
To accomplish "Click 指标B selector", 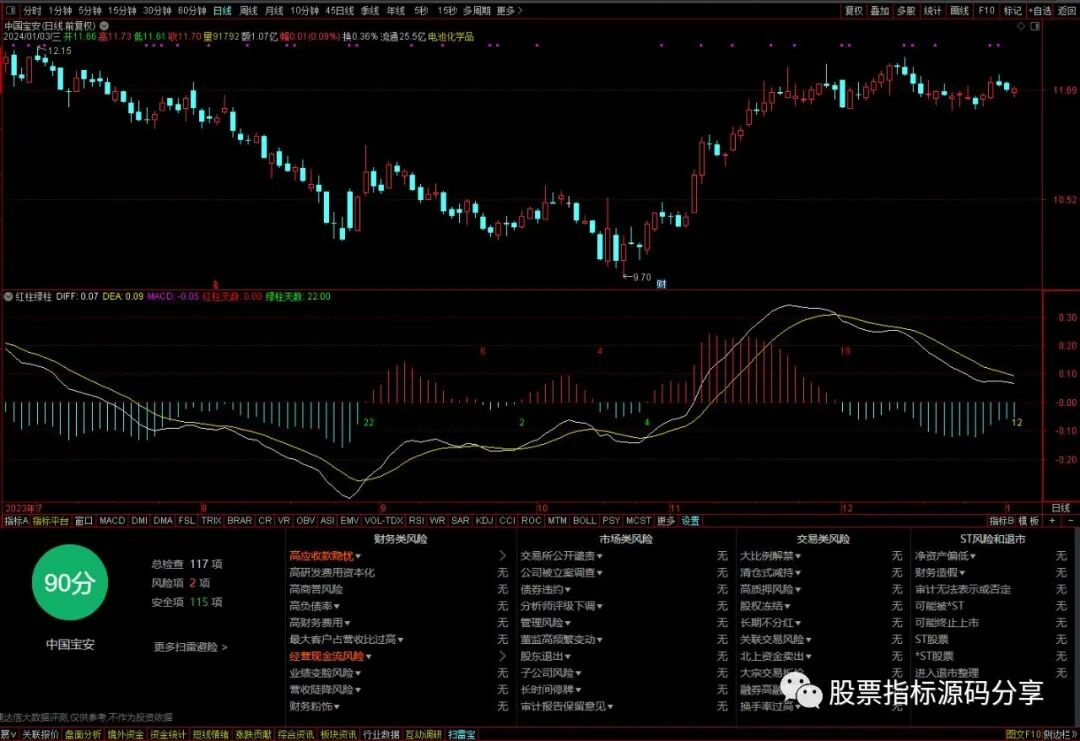I will 1001,521.
